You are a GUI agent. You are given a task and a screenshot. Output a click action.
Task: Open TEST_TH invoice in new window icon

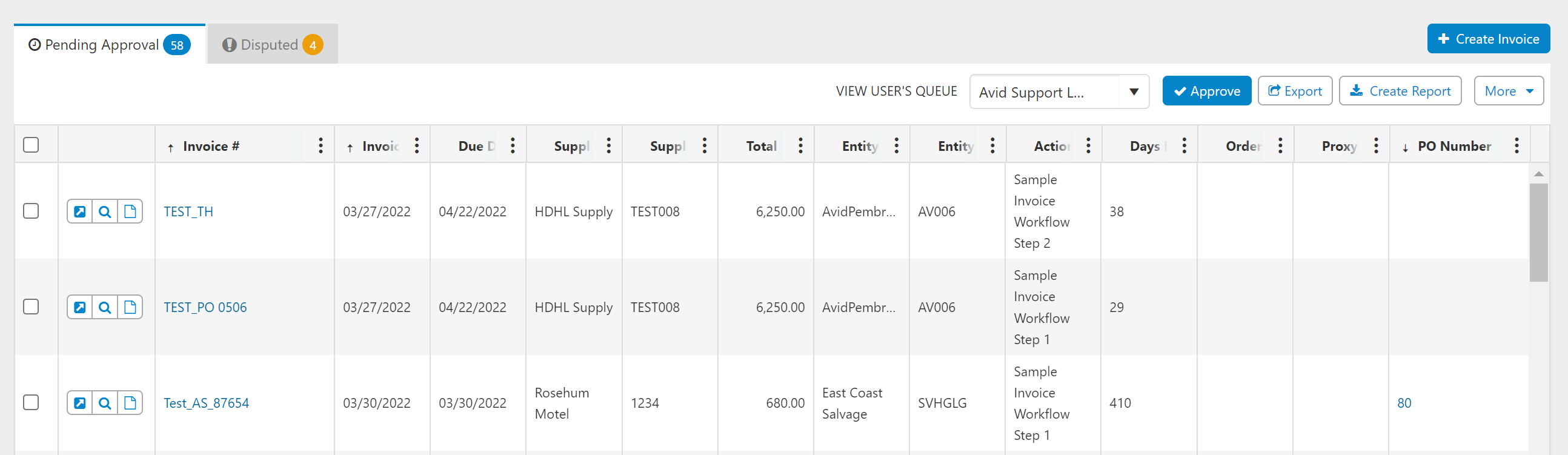[x=80, y=211]
